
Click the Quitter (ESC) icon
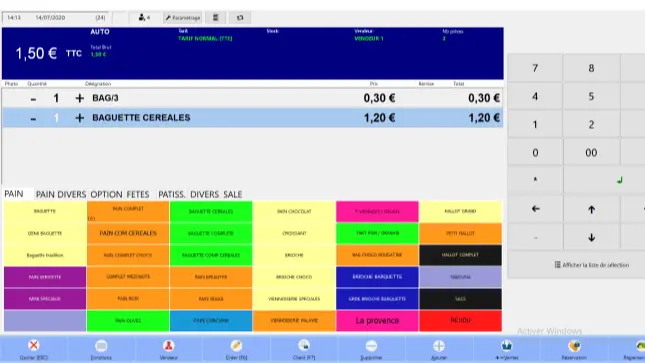pyautogui.click(x=34, y=345)
